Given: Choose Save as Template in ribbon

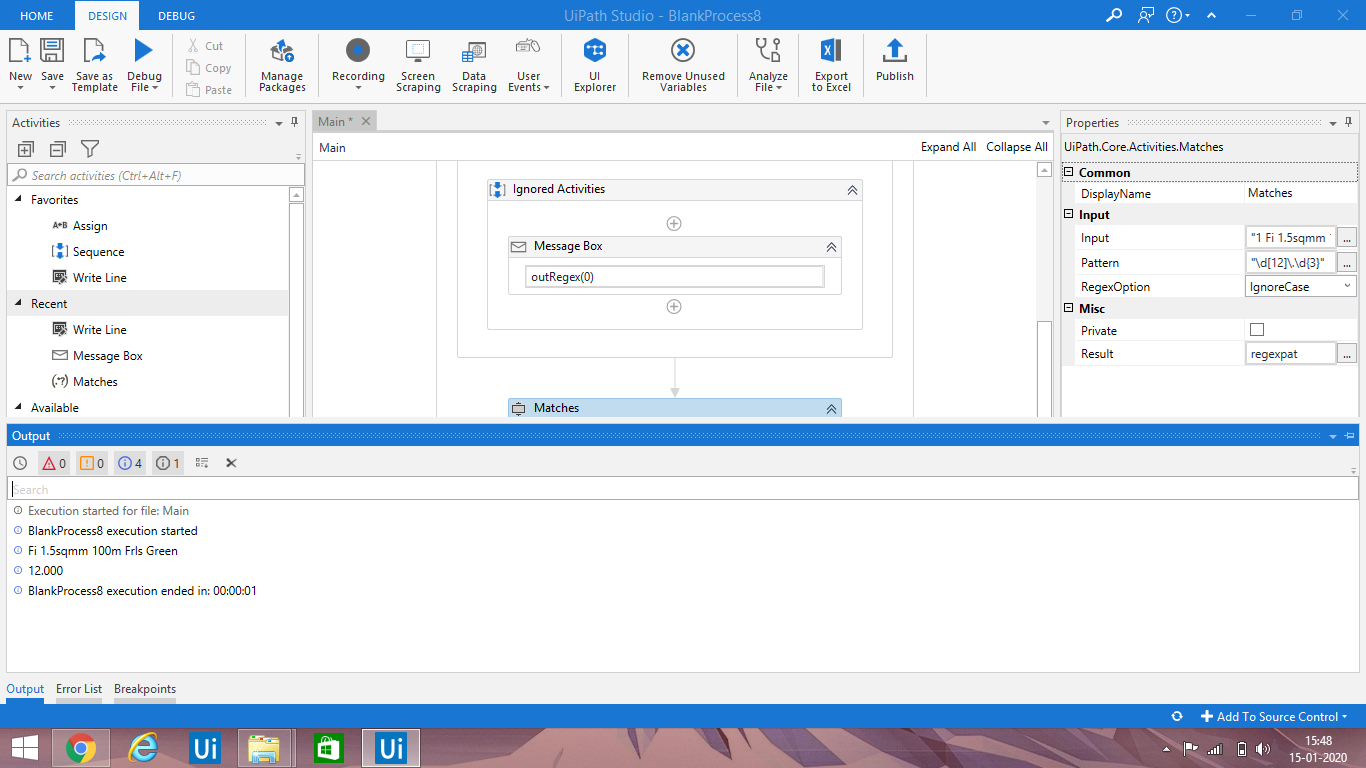Looking at the screenshot, I should [x=95, y=65].
